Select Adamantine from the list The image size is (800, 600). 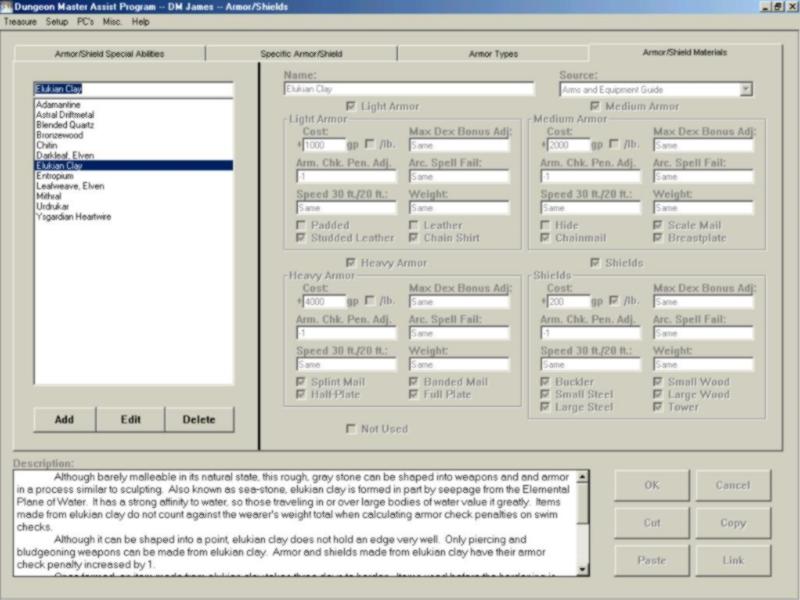pyautogui.click(x=57, y=104)
